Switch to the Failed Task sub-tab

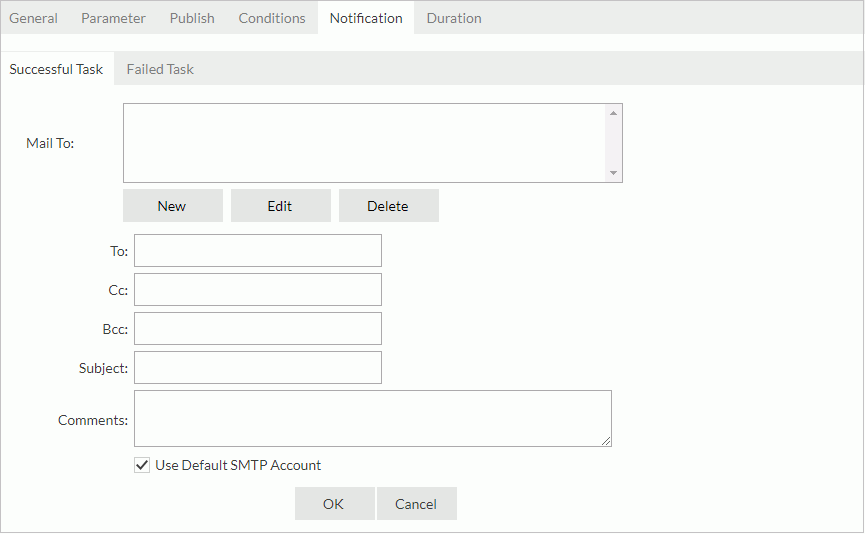point(160,69)
